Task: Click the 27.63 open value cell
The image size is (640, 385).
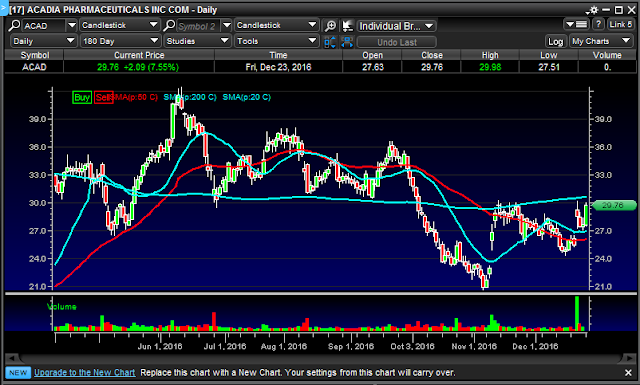Action: pyautogui.click(x=373, y=67)
